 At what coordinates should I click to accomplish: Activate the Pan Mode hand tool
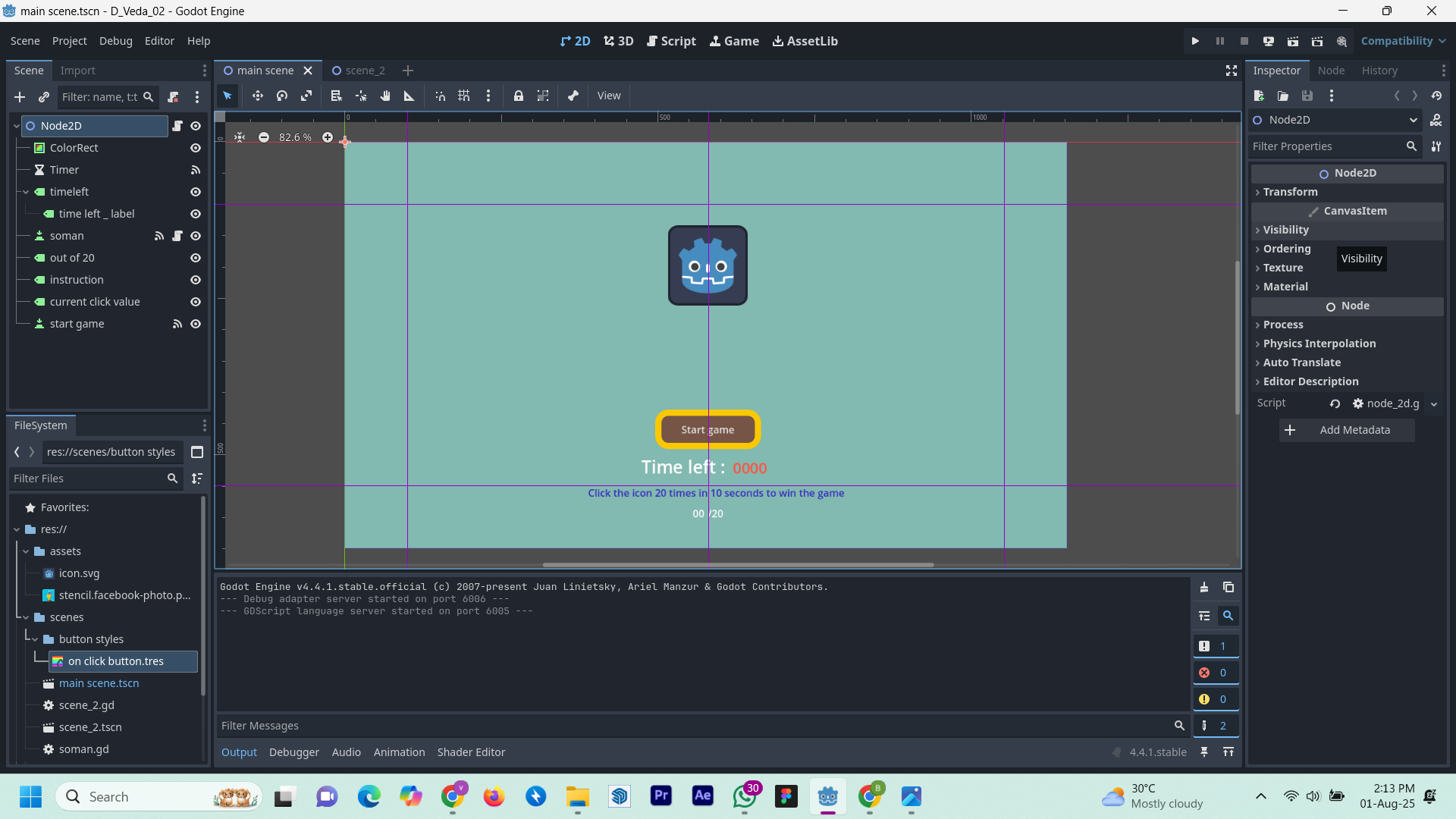click(385, 96)
